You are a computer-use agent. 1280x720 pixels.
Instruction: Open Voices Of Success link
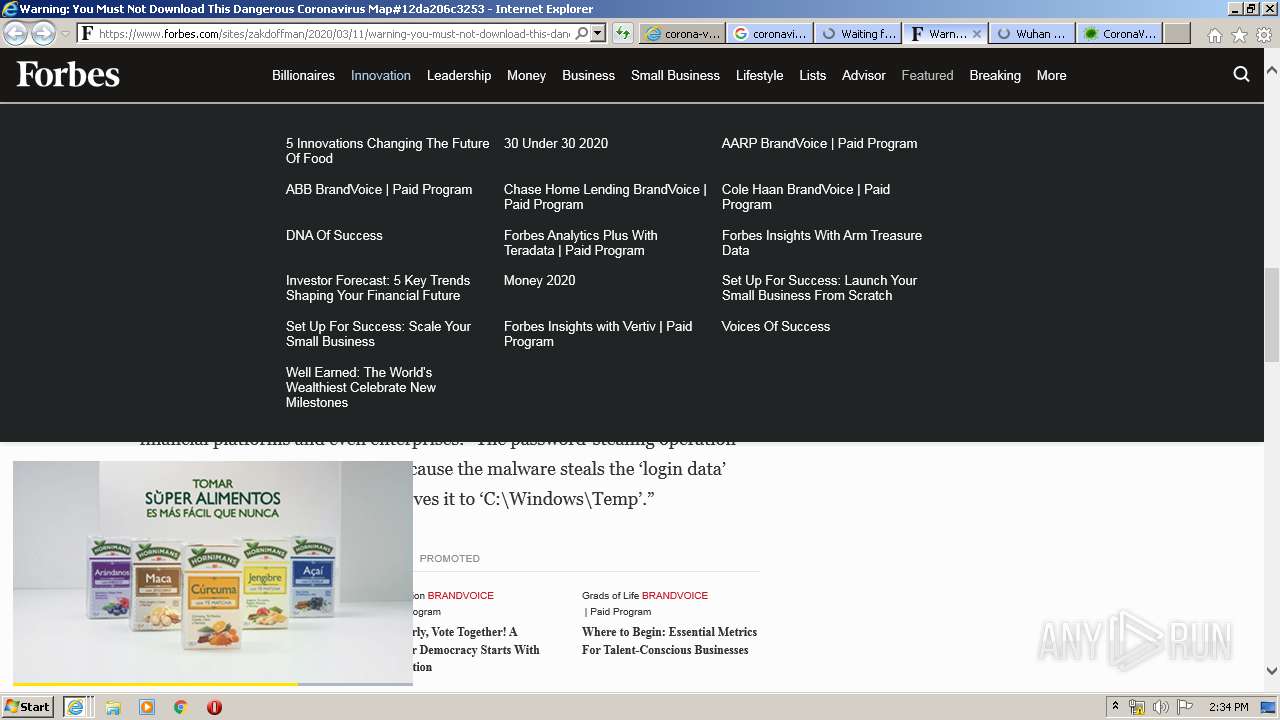click(776, 326)
